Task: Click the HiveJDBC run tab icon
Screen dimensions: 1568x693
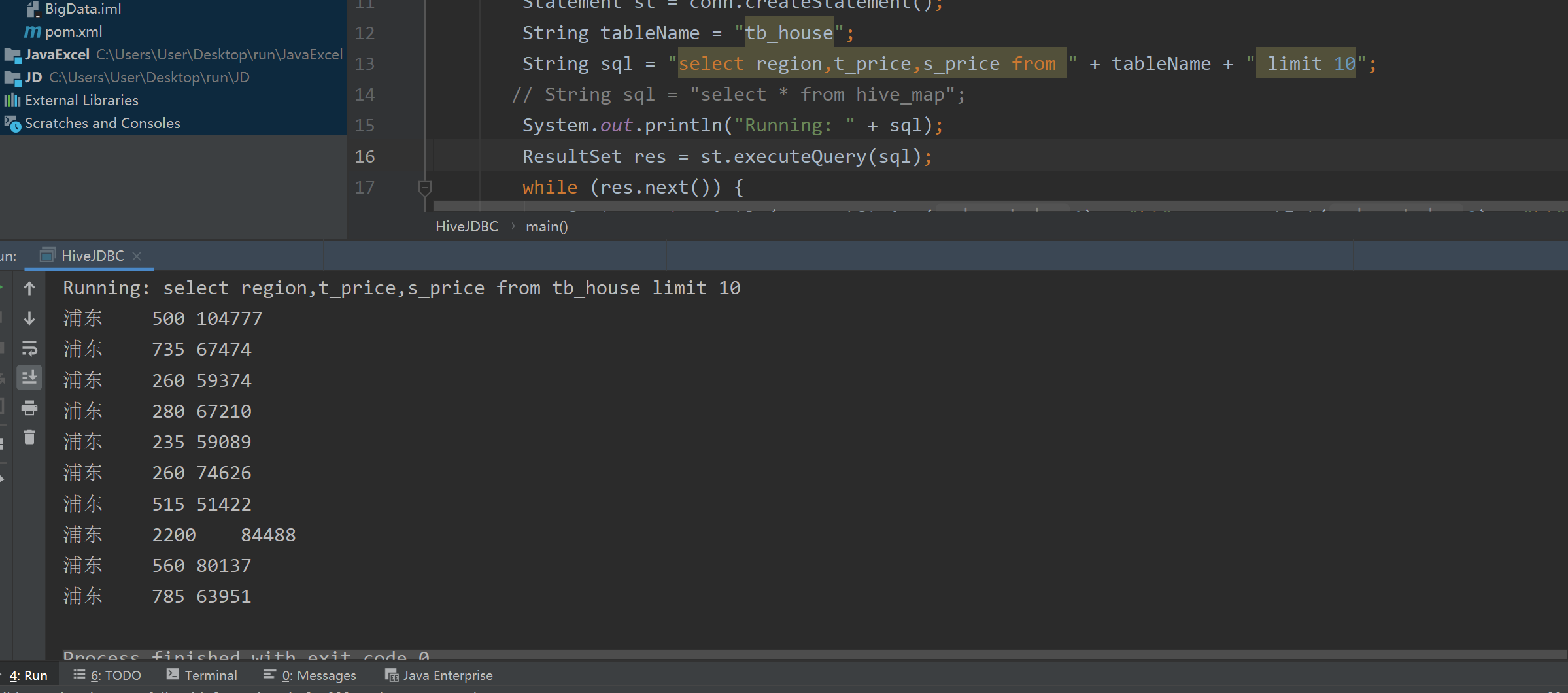Action: (x=47, y=256)
